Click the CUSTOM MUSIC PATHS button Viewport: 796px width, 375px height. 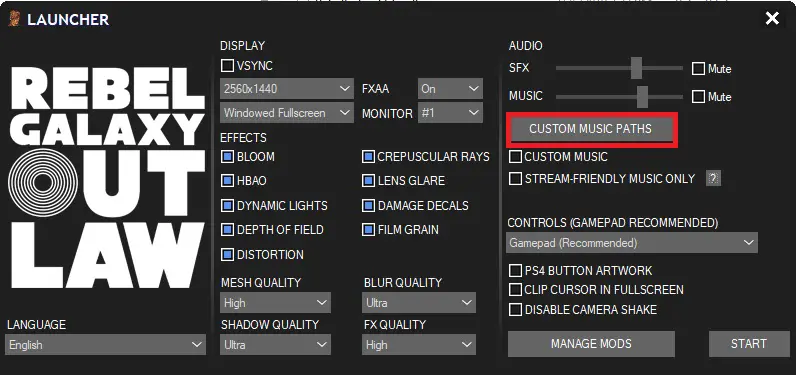591,129
